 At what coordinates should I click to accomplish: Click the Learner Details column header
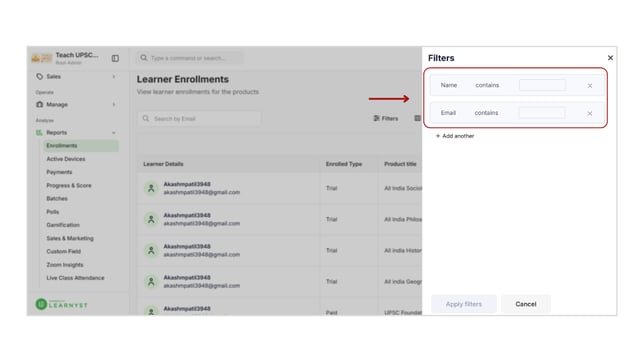(163, 164)
